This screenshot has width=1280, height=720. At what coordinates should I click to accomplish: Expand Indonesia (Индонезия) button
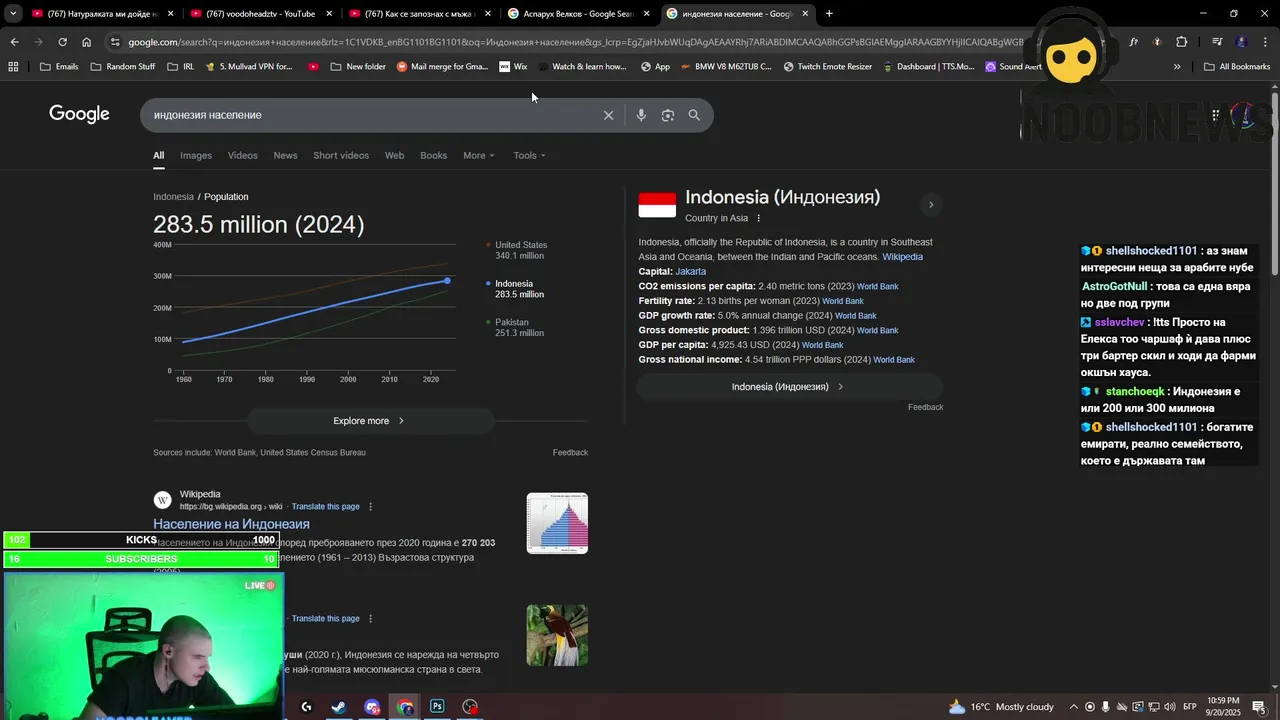pyautogui.click(x=789, y=387)
